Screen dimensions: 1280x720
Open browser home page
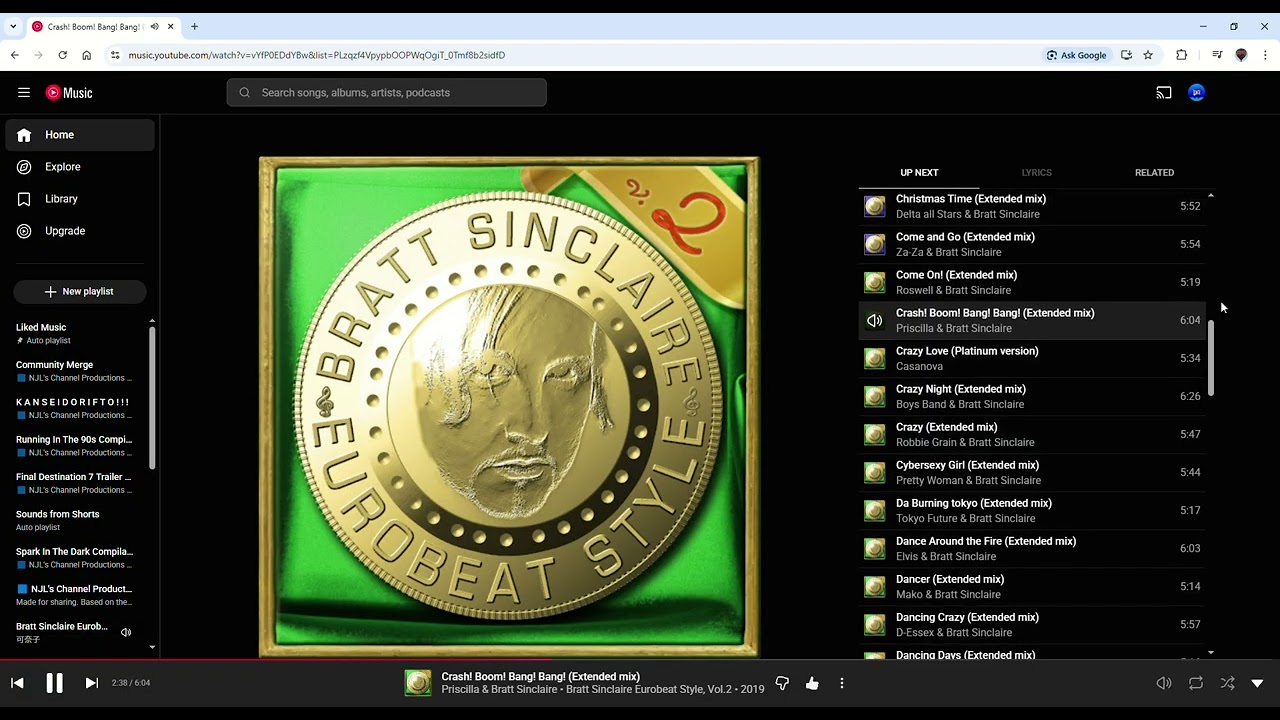click(x=87, y=55)
